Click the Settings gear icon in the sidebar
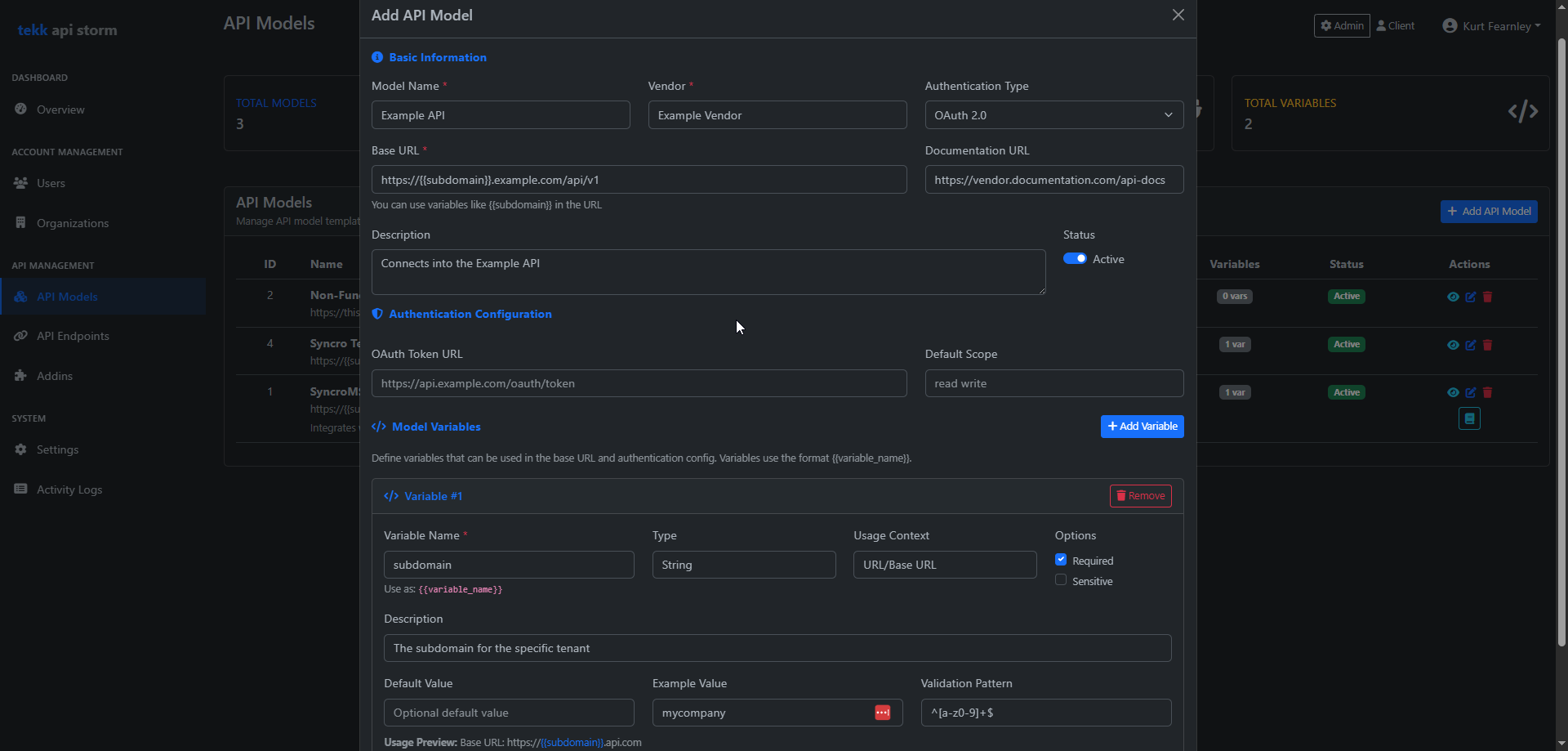Screen dimensions: 1568x751 pos(19,449)
